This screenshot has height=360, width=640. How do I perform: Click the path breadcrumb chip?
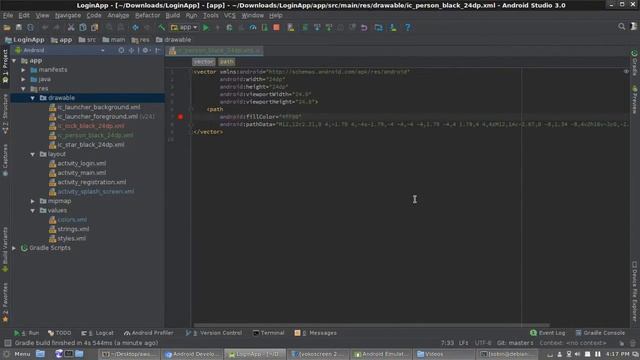coord(227,62)
